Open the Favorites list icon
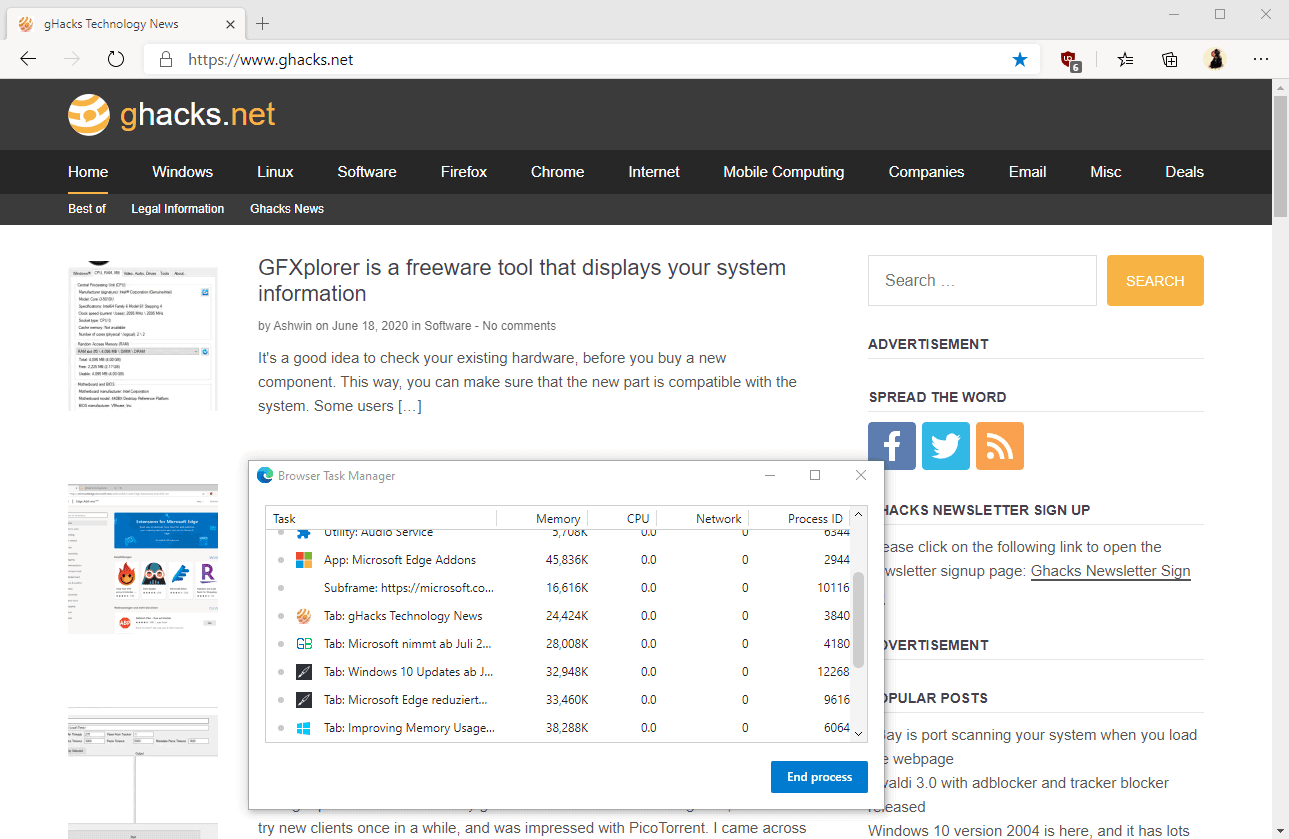This screenshot has width=1289, height=839. pos(1126,59)
